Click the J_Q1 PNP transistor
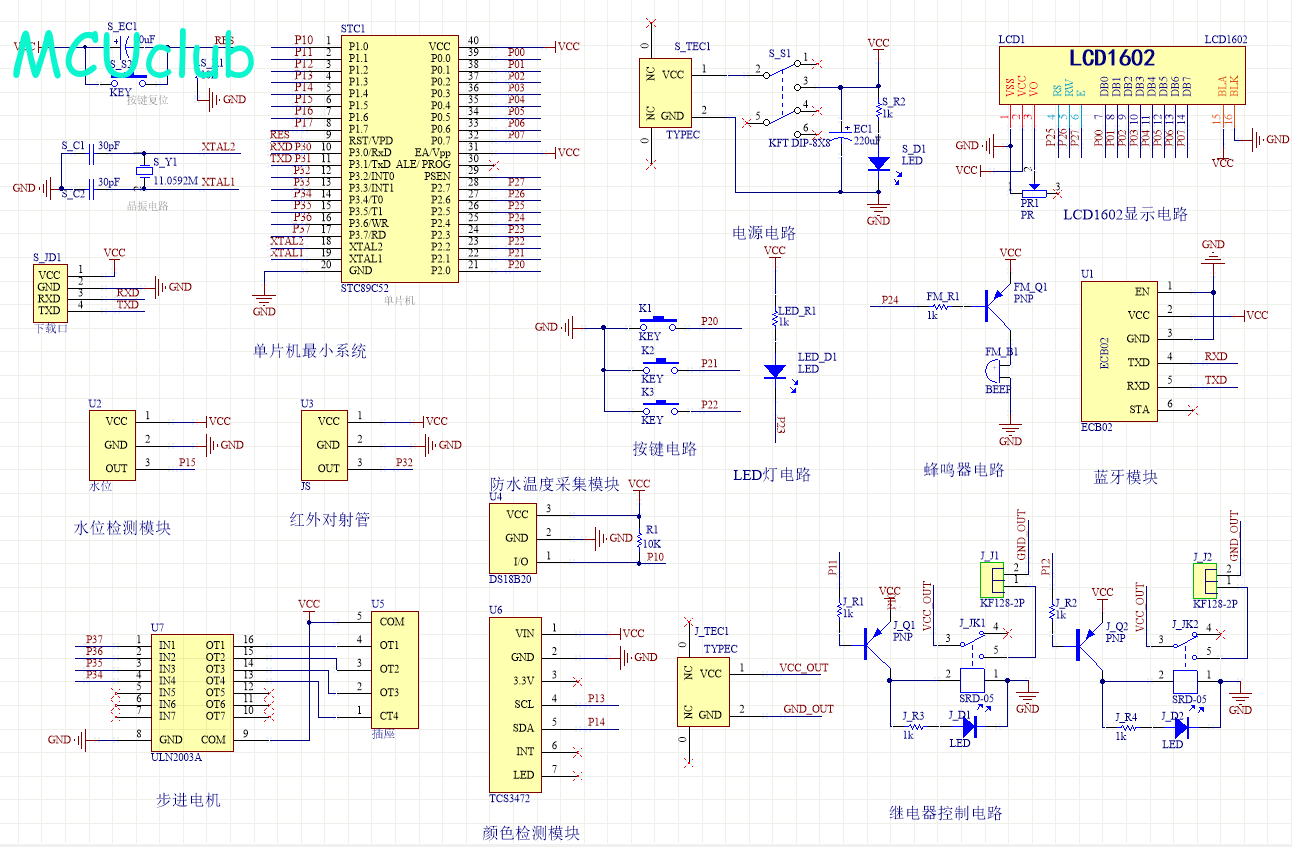This screenshot has width=1292, height=847. [876, 640]
